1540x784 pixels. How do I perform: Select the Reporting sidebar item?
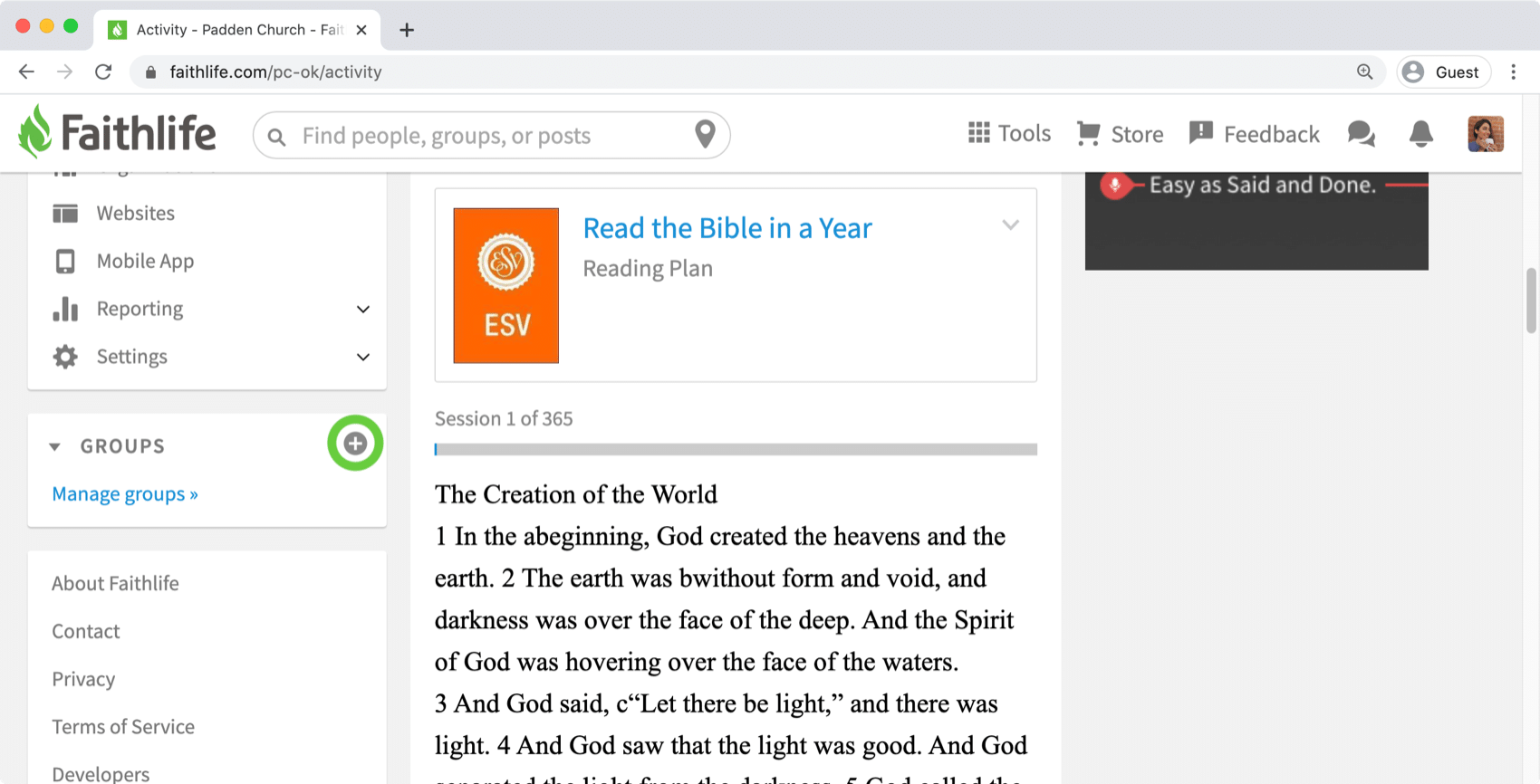click(x=207, y=309)
